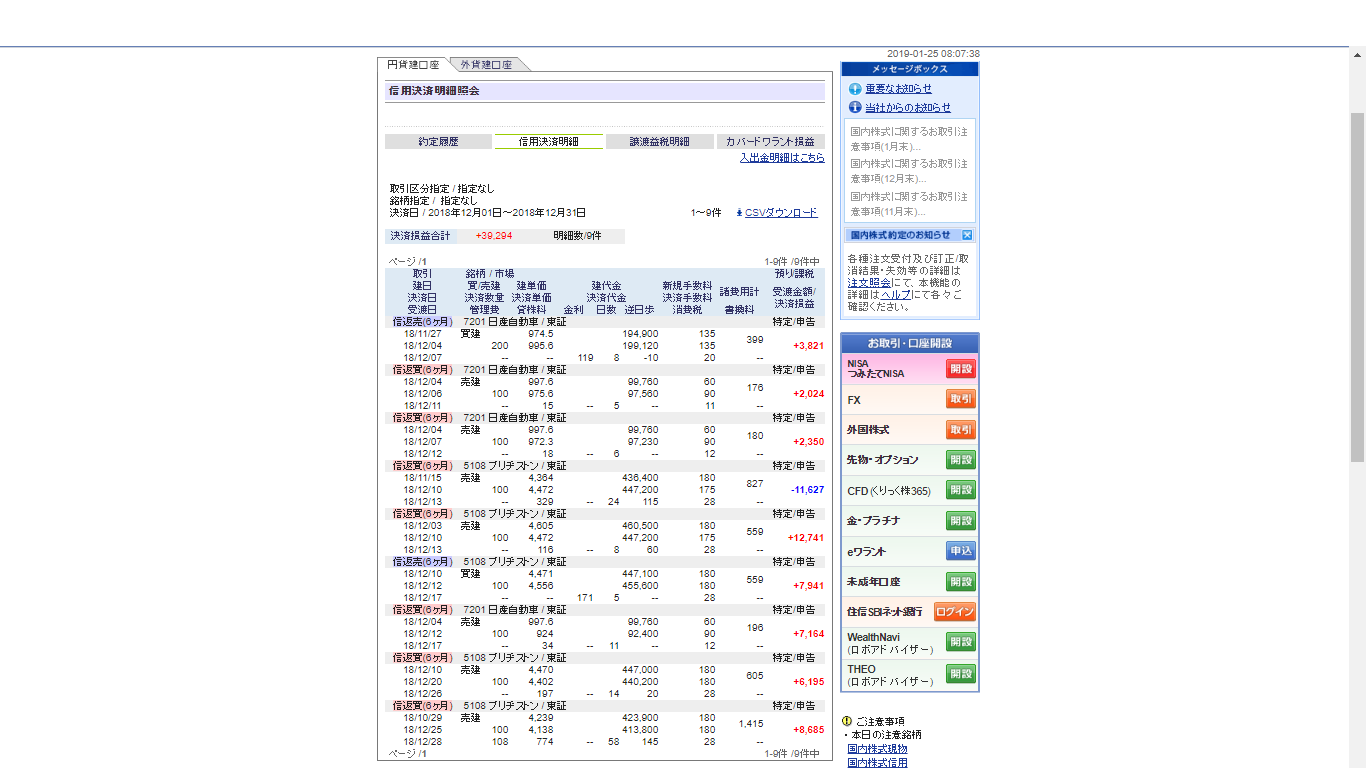Click 開設 button for CFD くりっく株365
Screen dimensions: 1366x768
(x=961, y=490)
